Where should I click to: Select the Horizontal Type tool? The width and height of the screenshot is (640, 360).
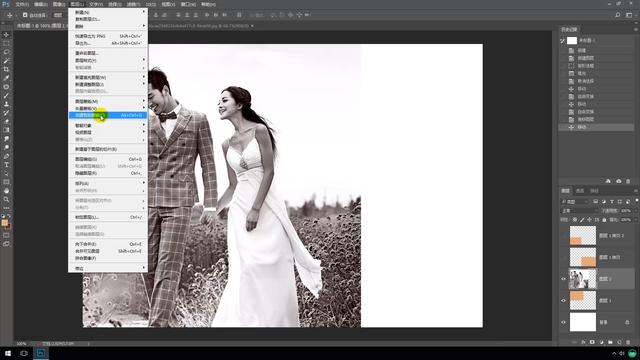(x=6, y=165)
